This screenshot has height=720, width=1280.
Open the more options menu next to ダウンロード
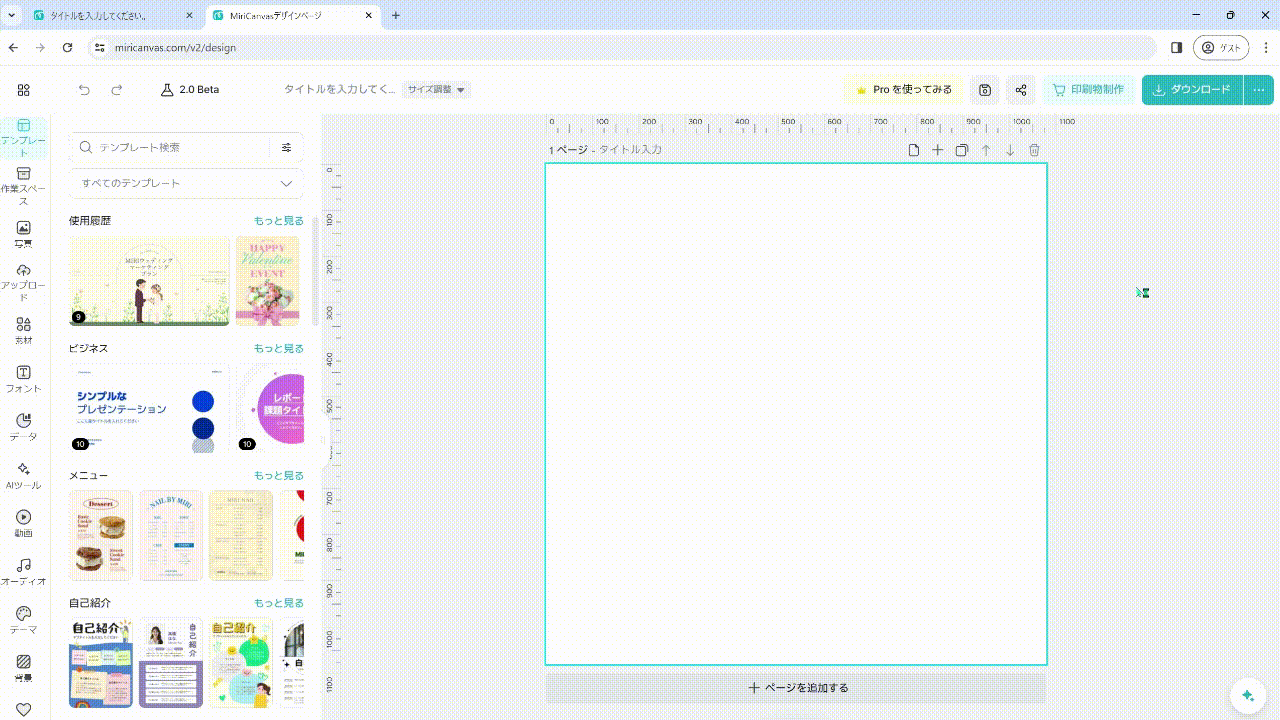click(x=1258, y=90)
